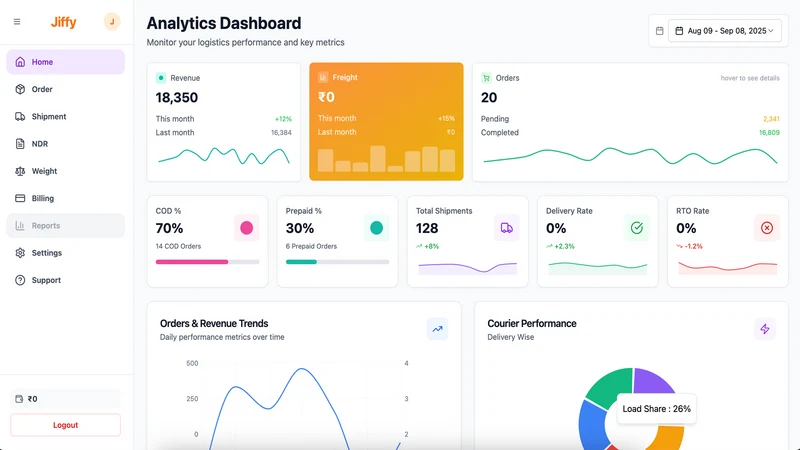Click the Delivery Rate +2.3% change

[x=560, y=246]
